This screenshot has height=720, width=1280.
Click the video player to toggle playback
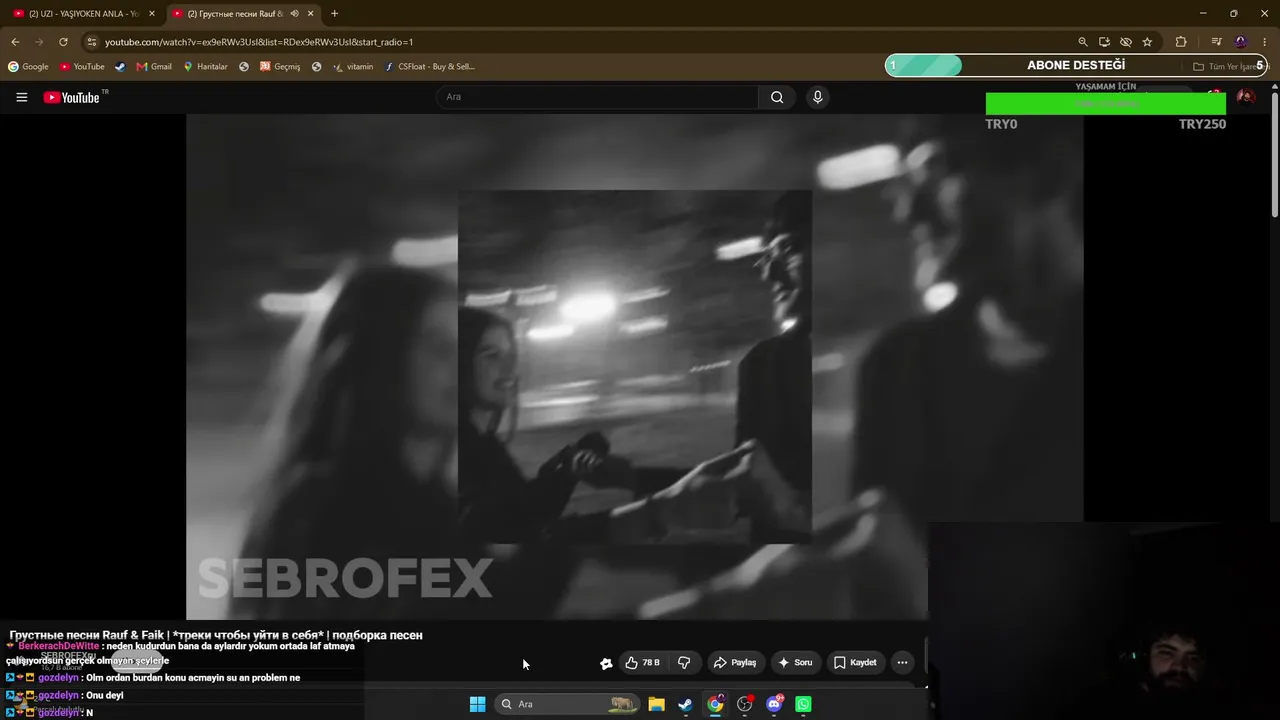(634, 366)
